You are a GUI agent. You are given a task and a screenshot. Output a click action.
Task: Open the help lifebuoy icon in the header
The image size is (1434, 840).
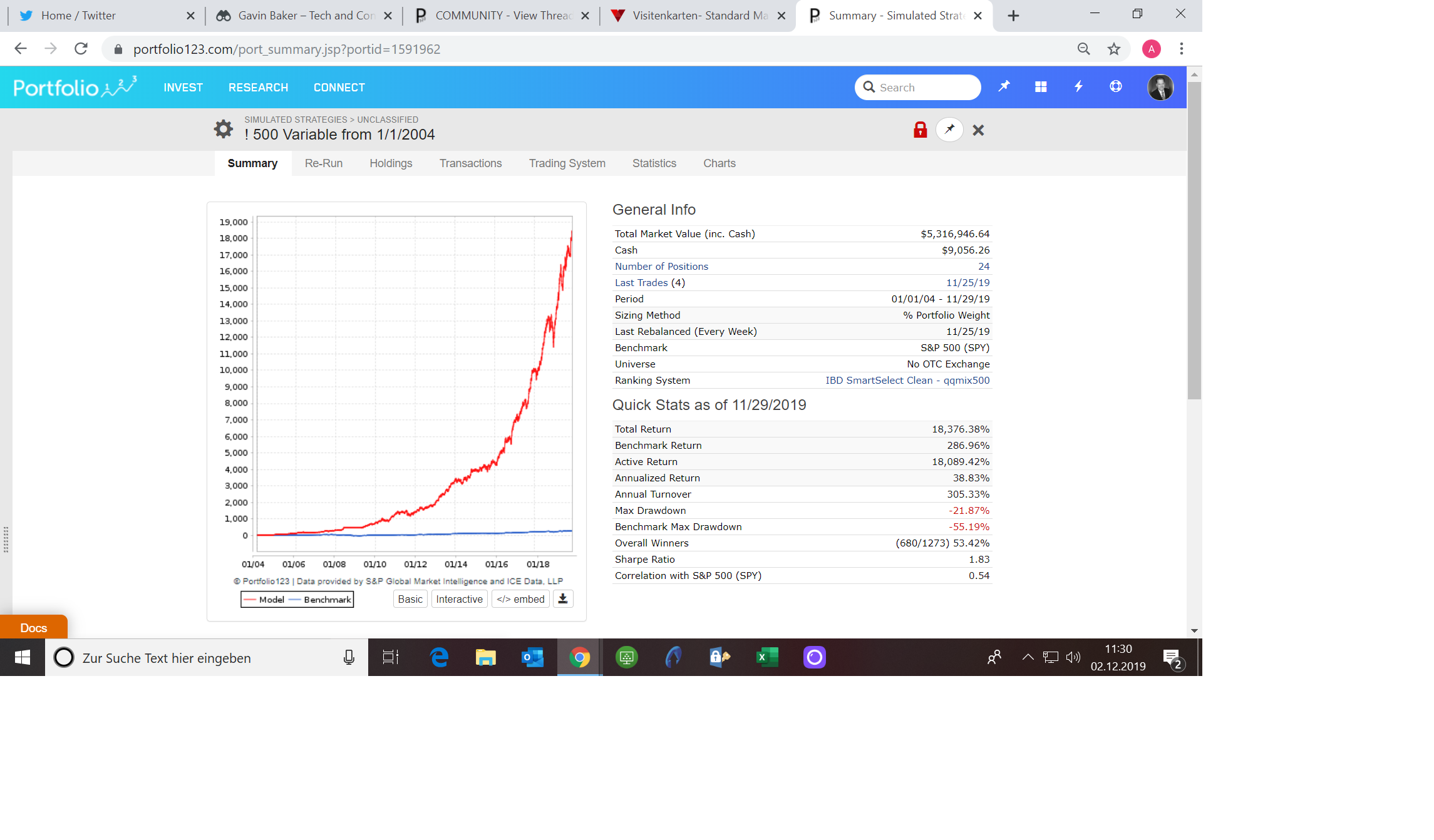1116,86
